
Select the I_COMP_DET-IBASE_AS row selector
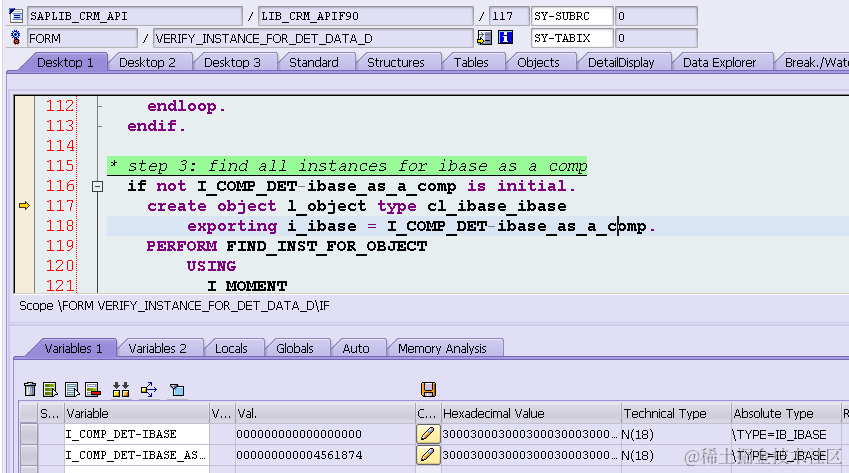click(29, 455)
